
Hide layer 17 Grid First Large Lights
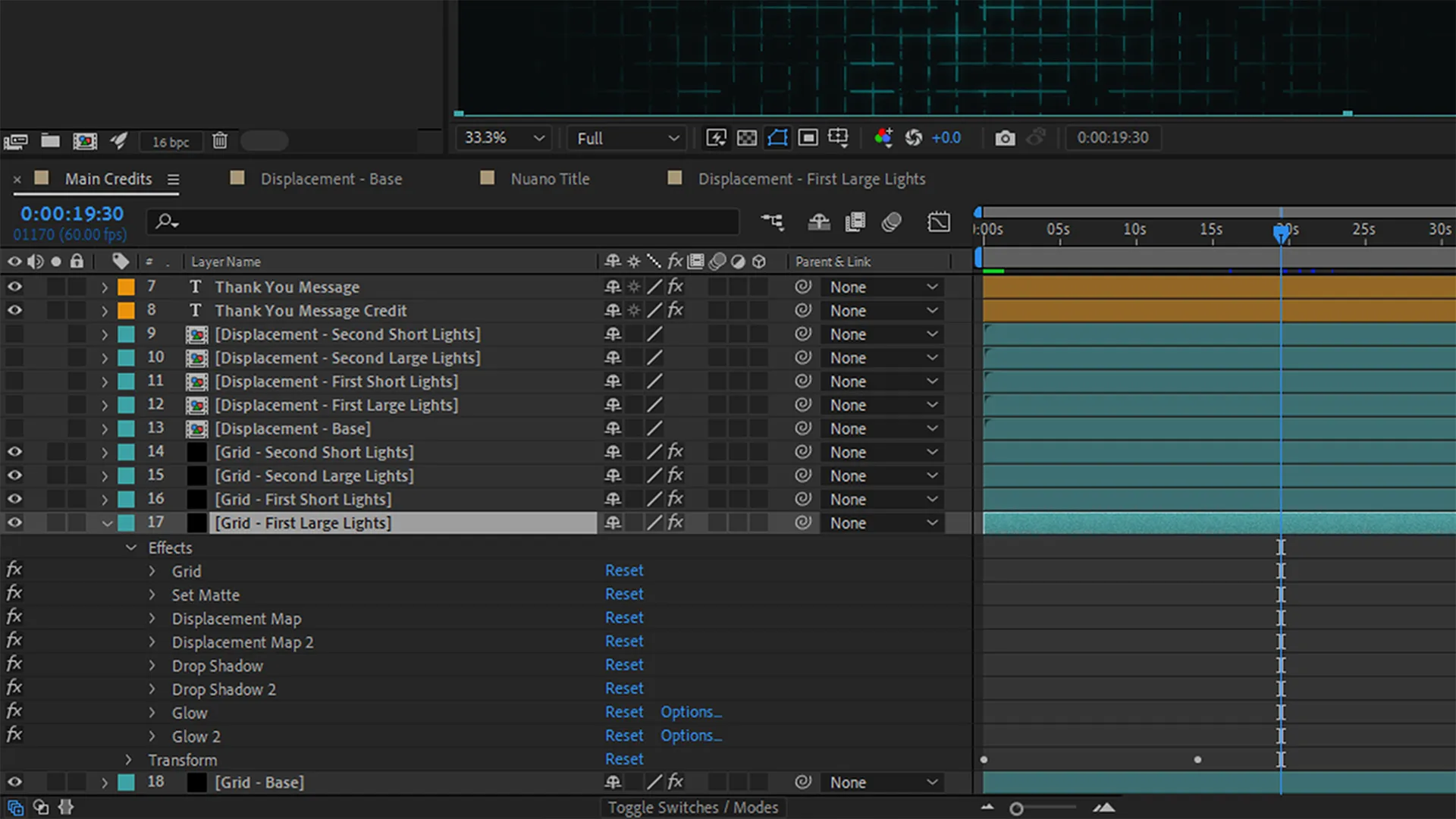click(14, 522)
